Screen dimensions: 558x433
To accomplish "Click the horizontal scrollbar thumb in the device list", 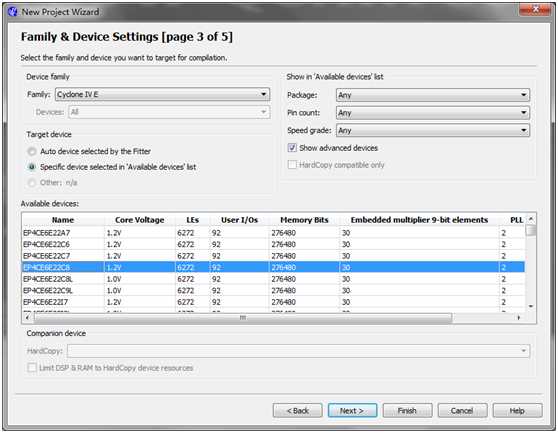I will point(243,317).
